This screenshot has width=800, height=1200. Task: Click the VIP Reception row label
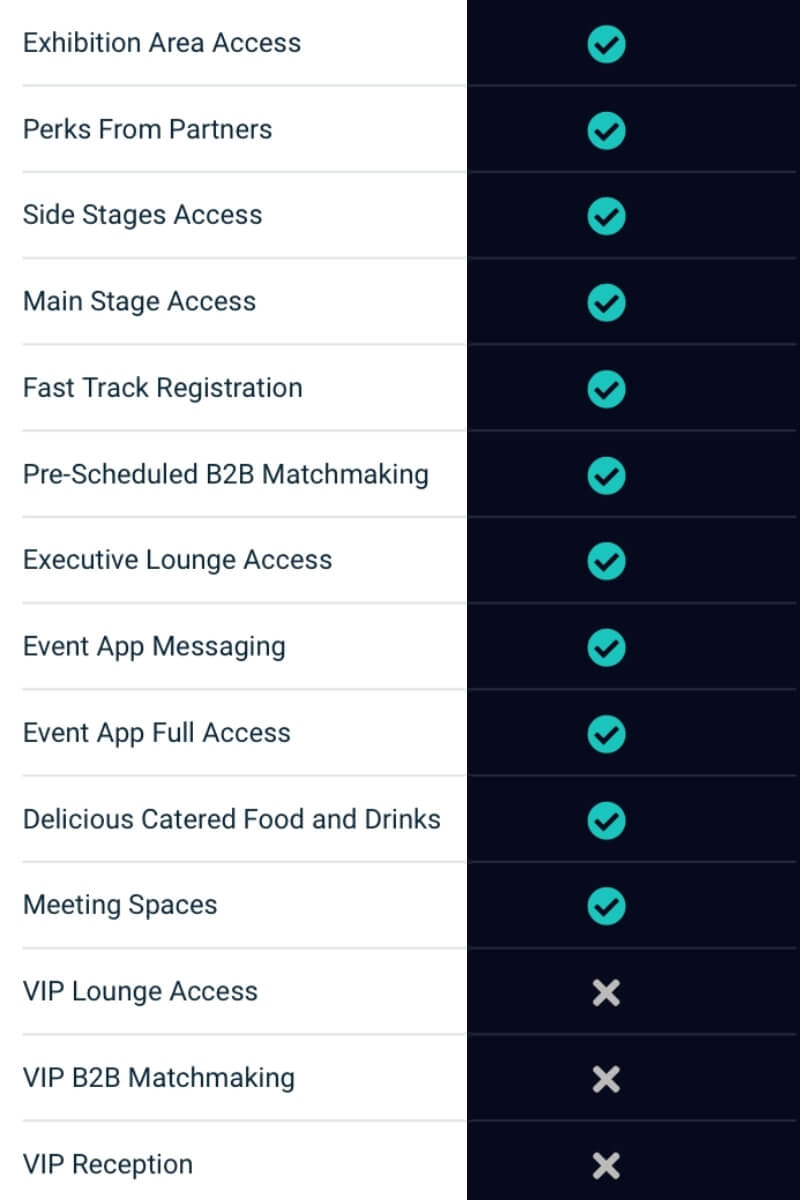[x=108, y=1164]
